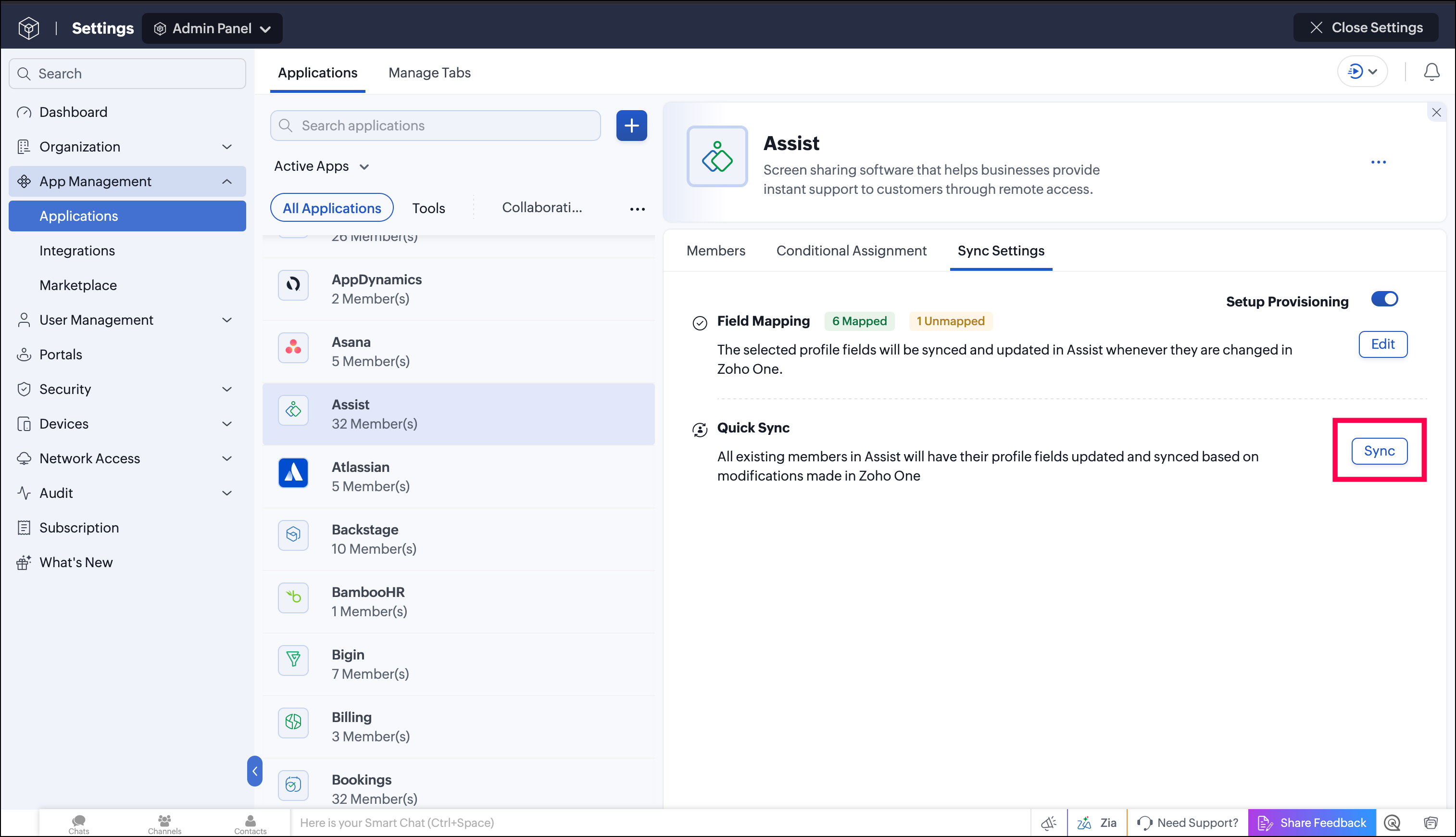Click the '6 Mapped' badge
The width and height of the screenshot is (1456, 837).
[x=859, y=321]
